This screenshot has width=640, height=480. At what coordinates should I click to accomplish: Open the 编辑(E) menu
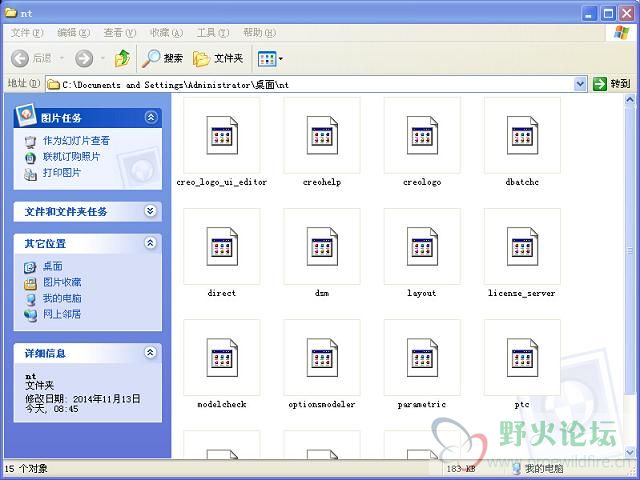click(x=73, y=33)
